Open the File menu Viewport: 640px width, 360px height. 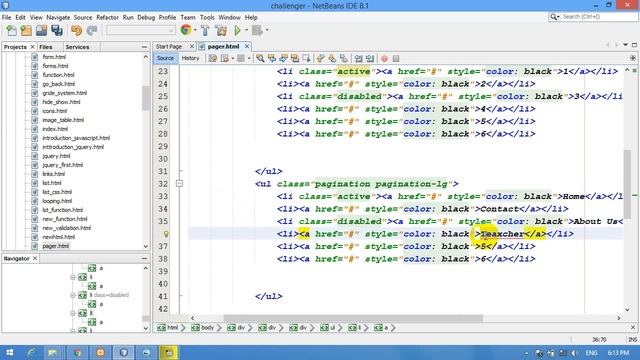point(7,18)
